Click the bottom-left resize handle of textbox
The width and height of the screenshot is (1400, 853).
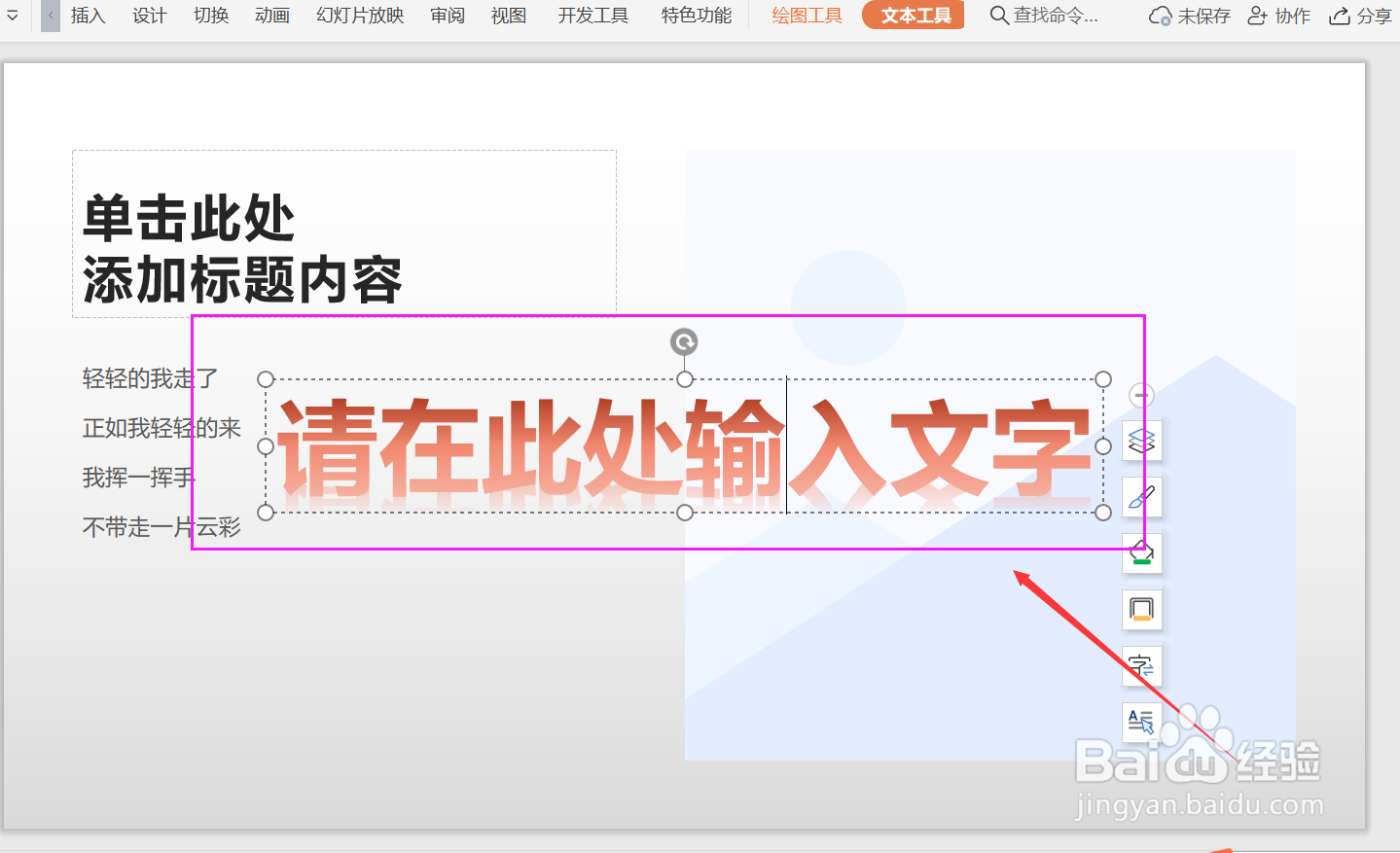(266, 513)
